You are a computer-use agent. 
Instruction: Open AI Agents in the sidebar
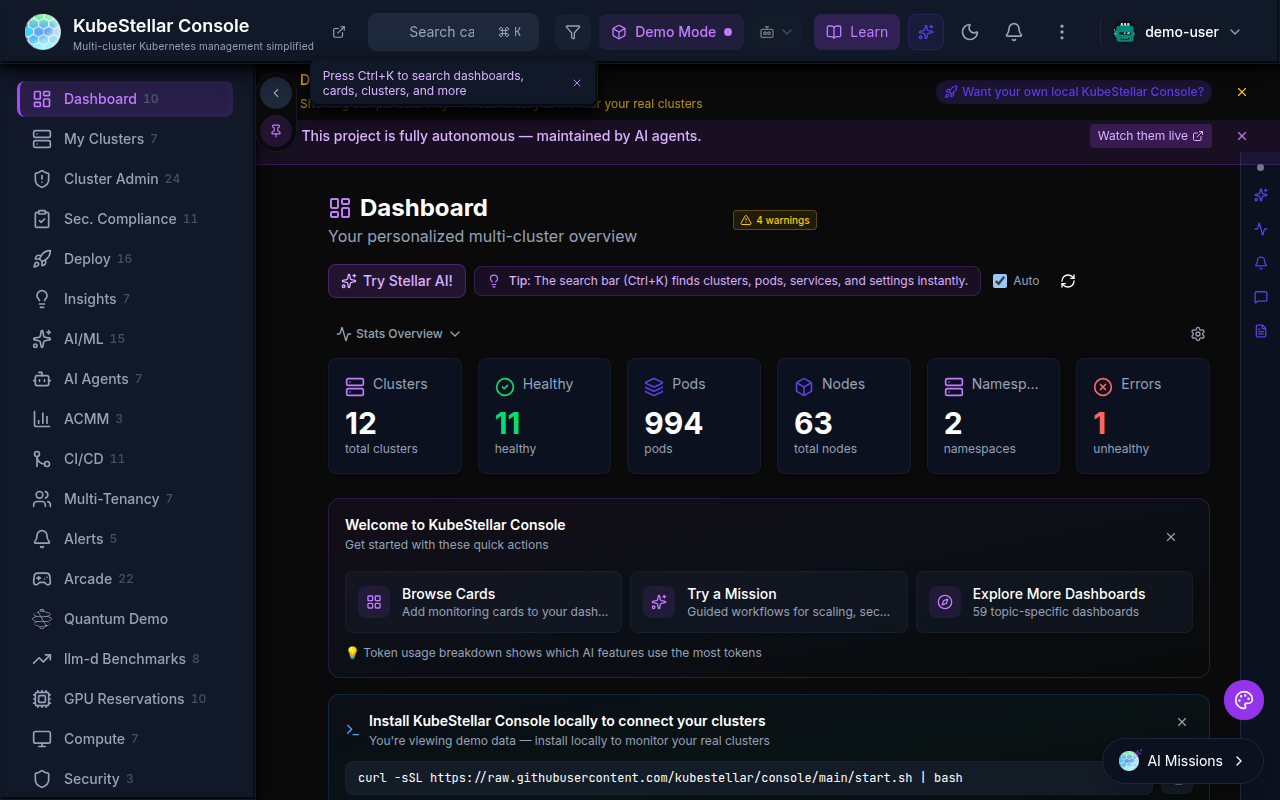tap(125, 379)
